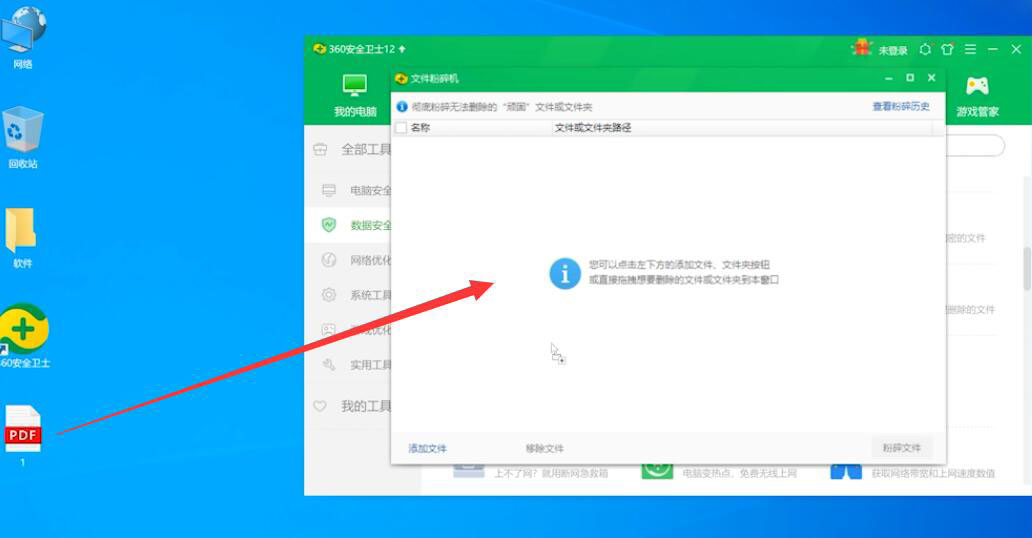Viewport: 1032px width, 538px height.
Task: Toggle the select-all checkbox beside 名称
Action: click(x=401, y=128)
